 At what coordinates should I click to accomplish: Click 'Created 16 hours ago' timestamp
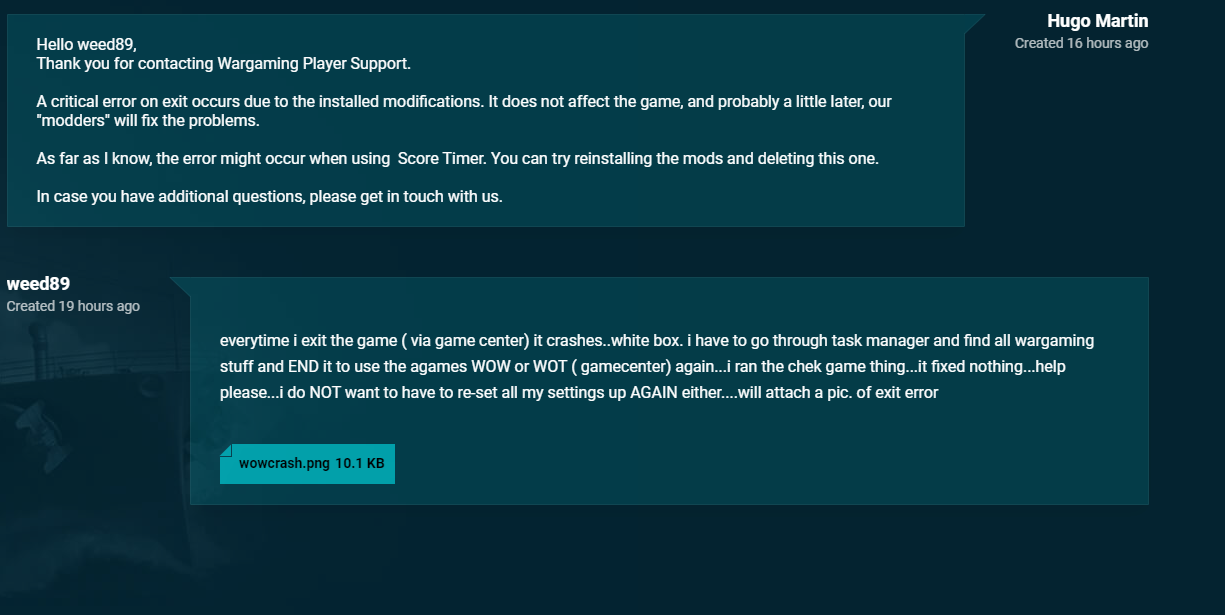pyautogui.click(x=1082, y=43)
